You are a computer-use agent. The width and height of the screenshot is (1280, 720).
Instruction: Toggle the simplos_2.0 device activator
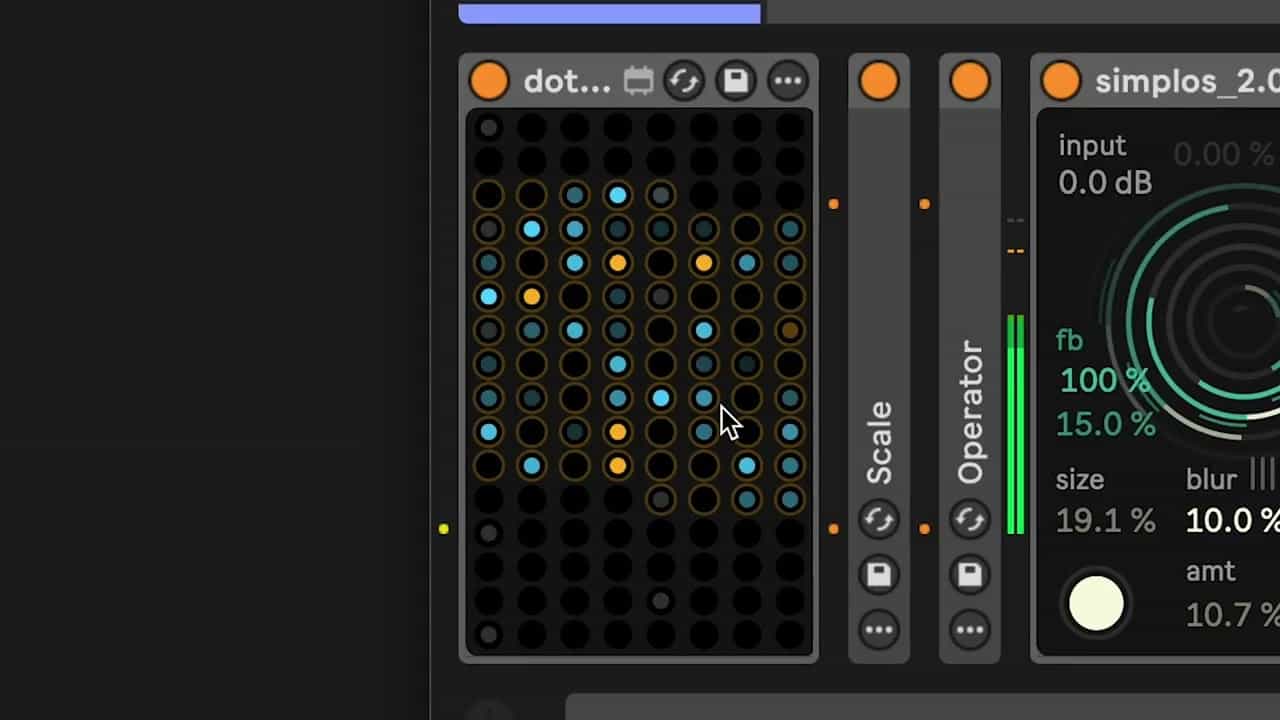click(x=1061, y=81)
